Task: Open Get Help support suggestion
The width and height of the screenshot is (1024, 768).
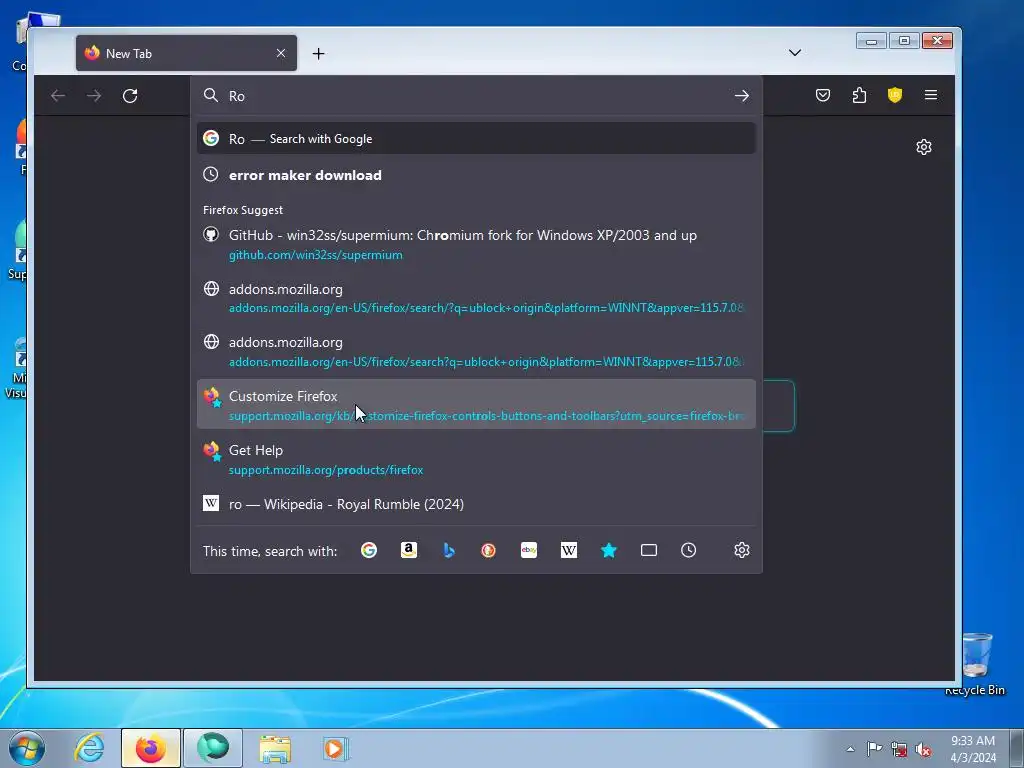Action: pyautogui.click(x=476, y=459)
